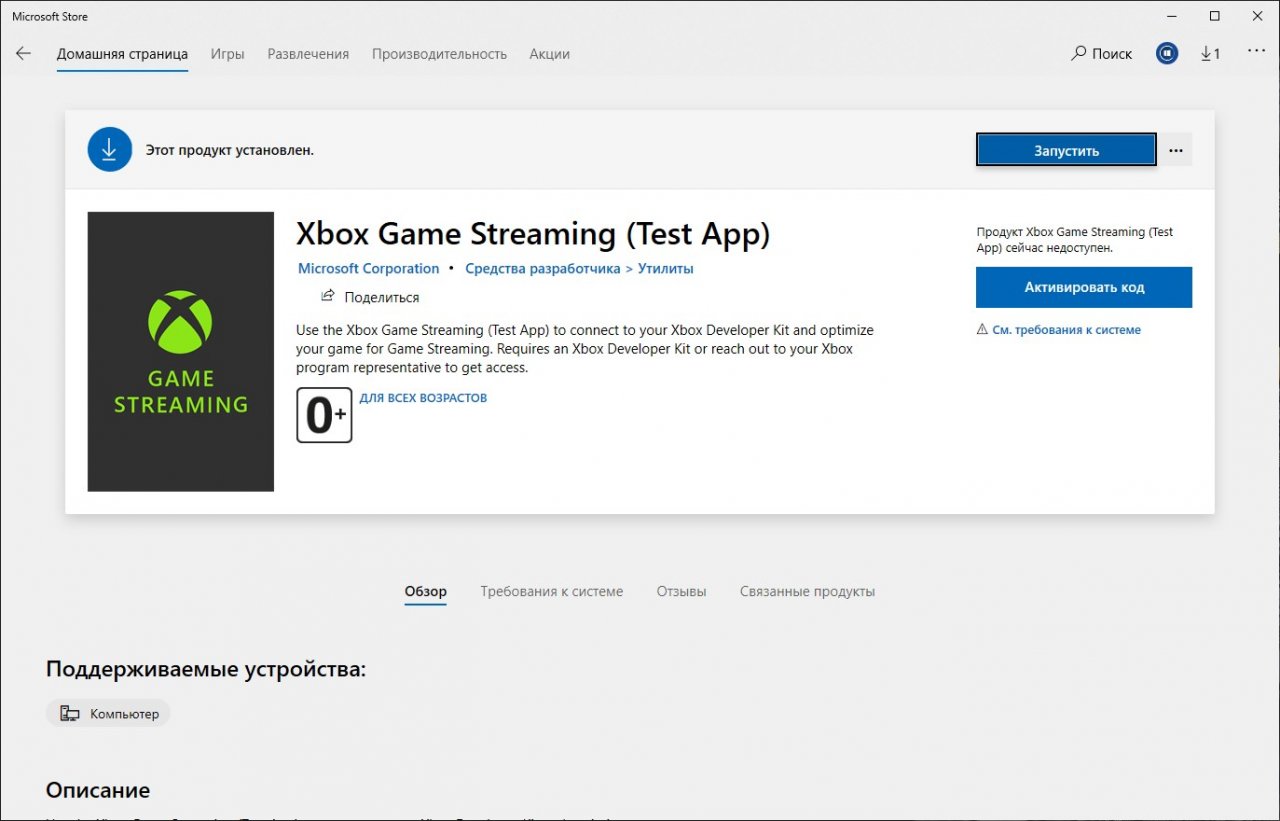Screen dimensions: 1280x821
Task: Maximize the Microsoft Store window
Action: 1215,16
